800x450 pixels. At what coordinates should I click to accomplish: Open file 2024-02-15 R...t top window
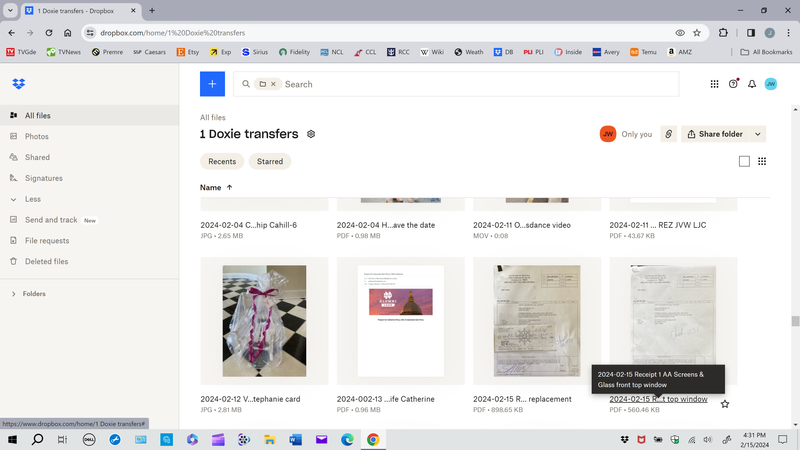click(658, 399)
